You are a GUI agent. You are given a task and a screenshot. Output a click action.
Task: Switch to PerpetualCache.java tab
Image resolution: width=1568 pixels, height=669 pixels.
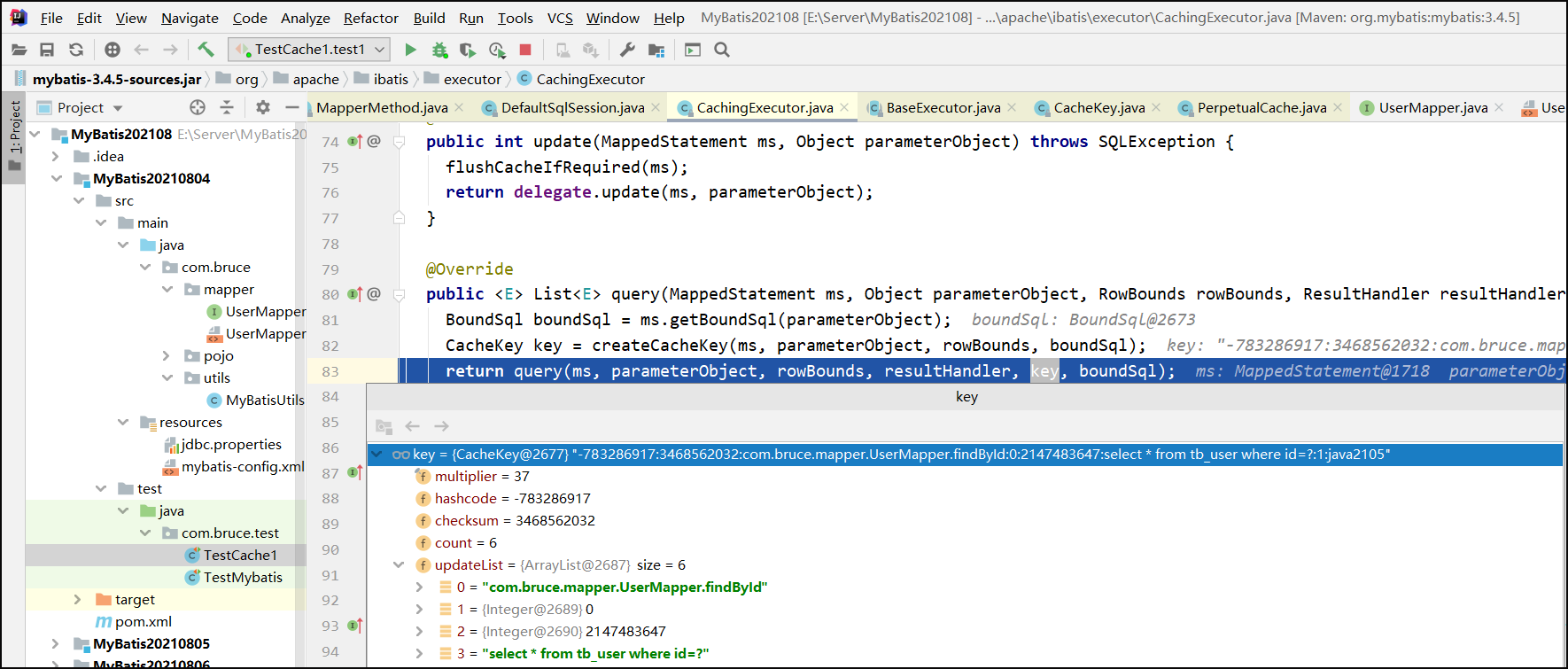pos(1261,107)
